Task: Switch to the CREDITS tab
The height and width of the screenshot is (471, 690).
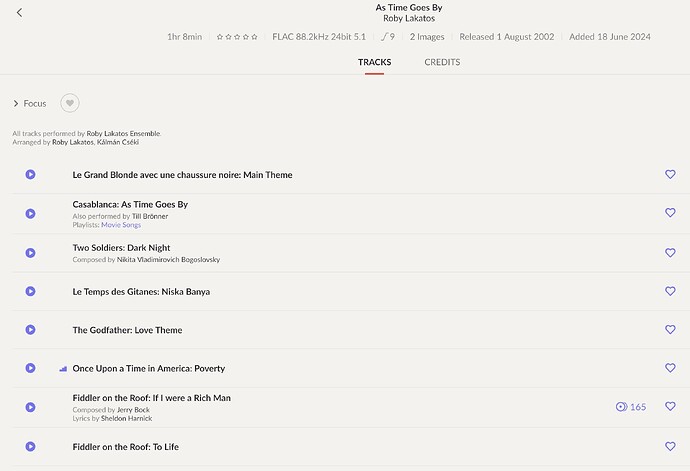Action: (x=442, y=62)
